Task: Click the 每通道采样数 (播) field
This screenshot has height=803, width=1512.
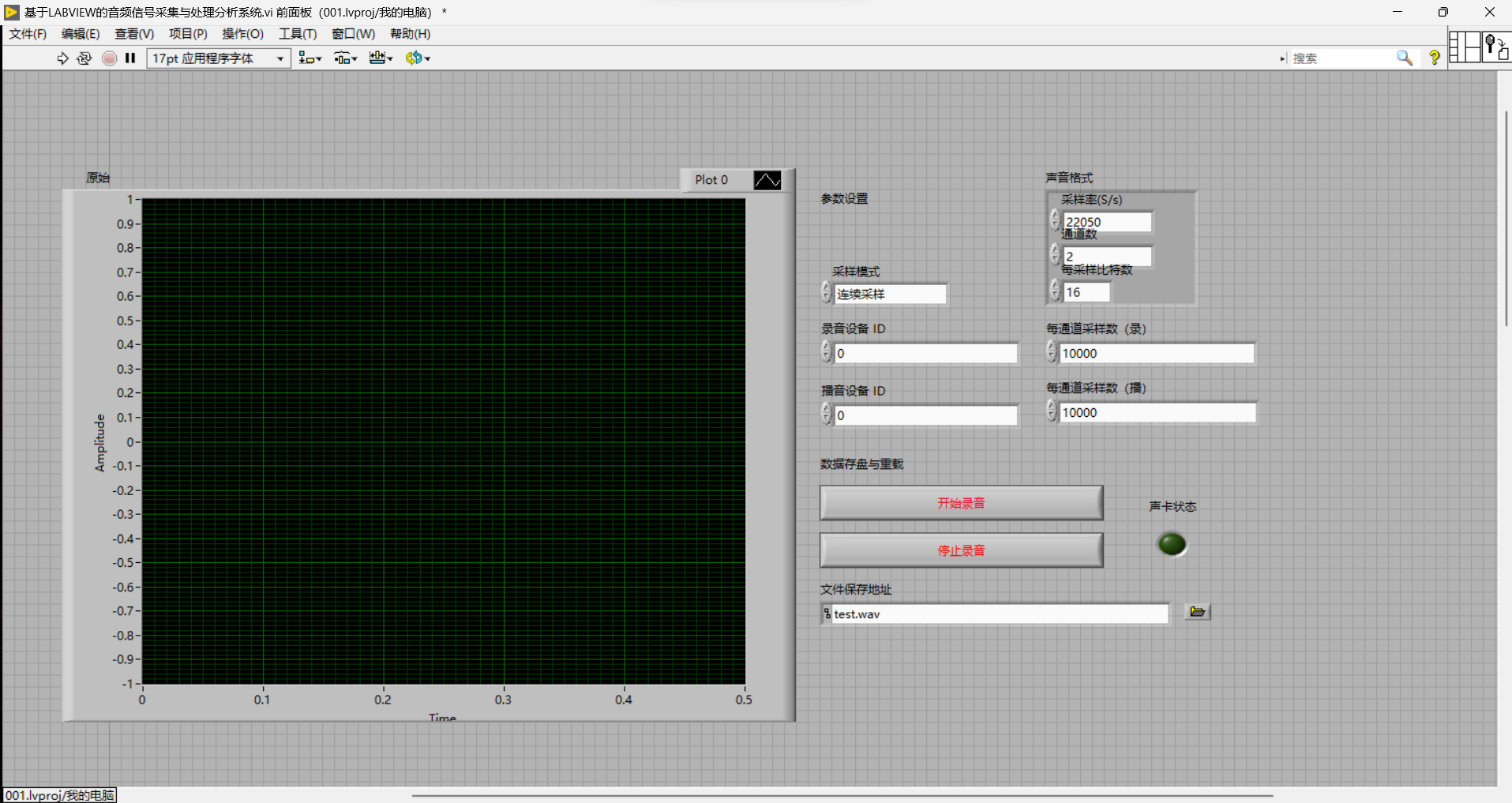Action: coord(1157,413)
